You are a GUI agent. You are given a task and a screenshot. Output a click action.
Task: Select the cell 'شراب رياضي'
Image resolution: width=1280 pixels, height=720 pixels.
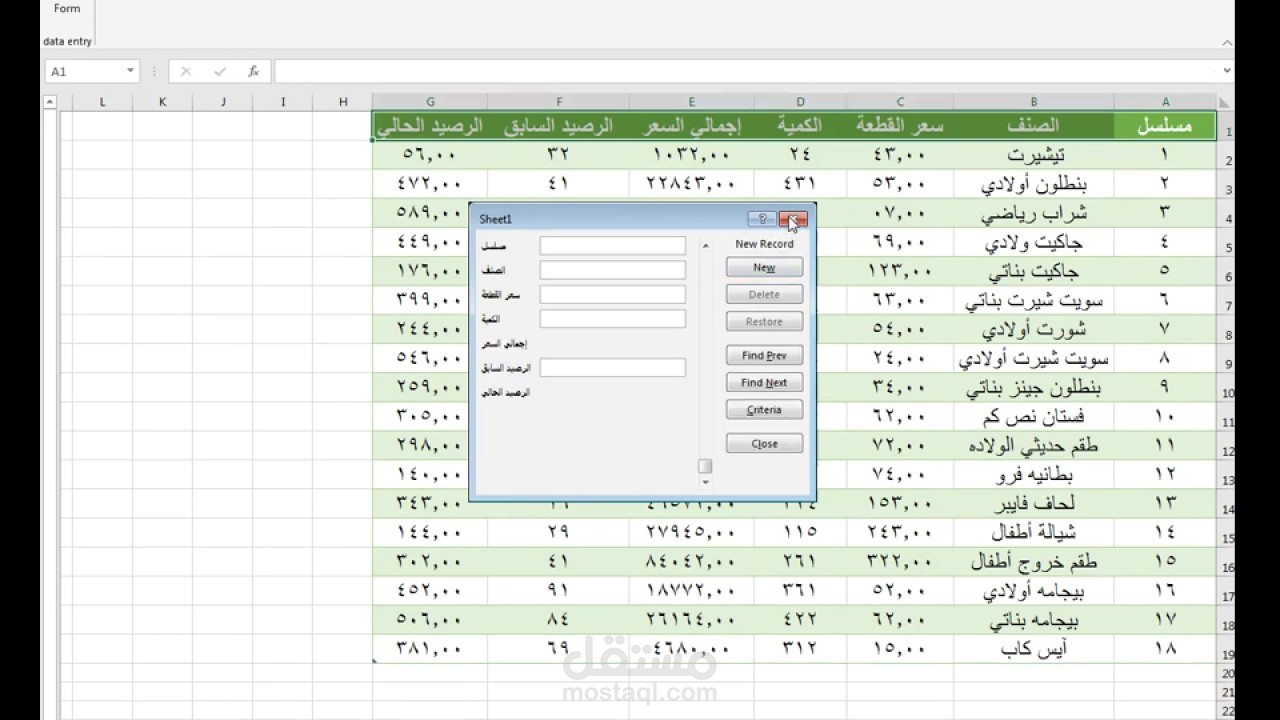pyautogui.click(x=1034, y=213)
